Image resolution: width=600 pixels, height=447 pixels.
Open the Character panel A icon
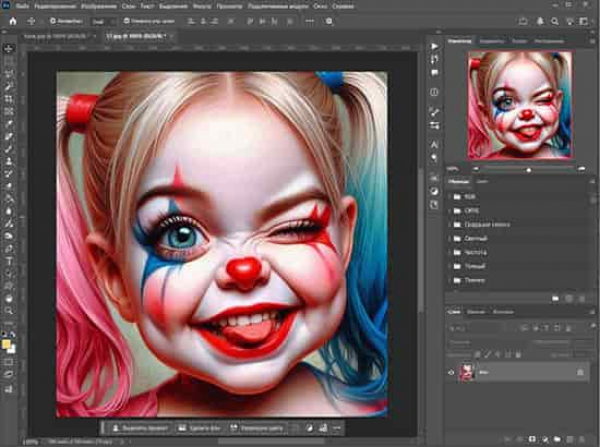(434, 145)
